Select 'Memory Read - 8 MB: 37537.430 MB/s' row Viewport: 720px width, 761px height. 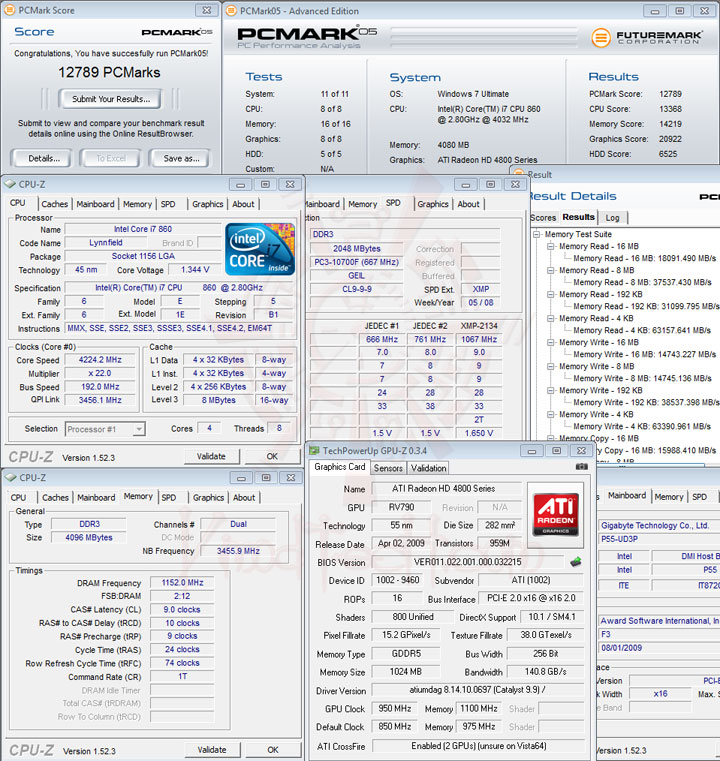click(642, 282)
